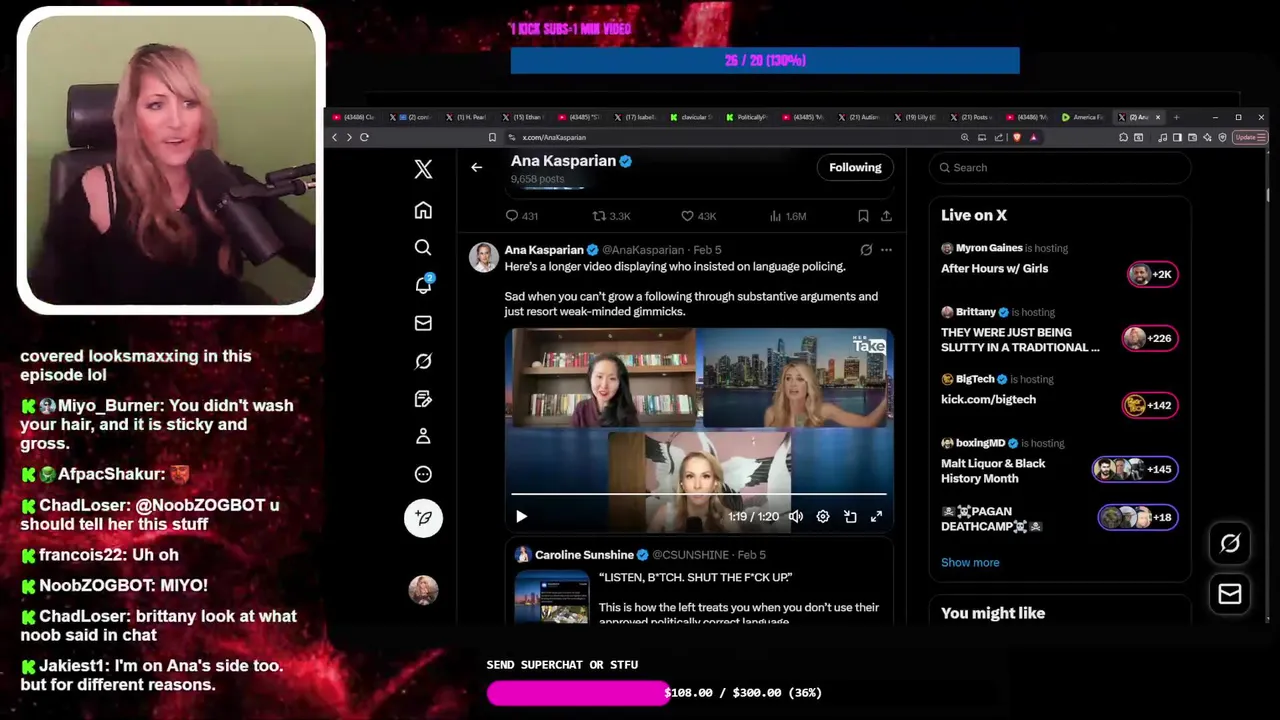Switch to the clavicular Kick tab
This screenshot has width=1280, height=720.
(693, 117)
